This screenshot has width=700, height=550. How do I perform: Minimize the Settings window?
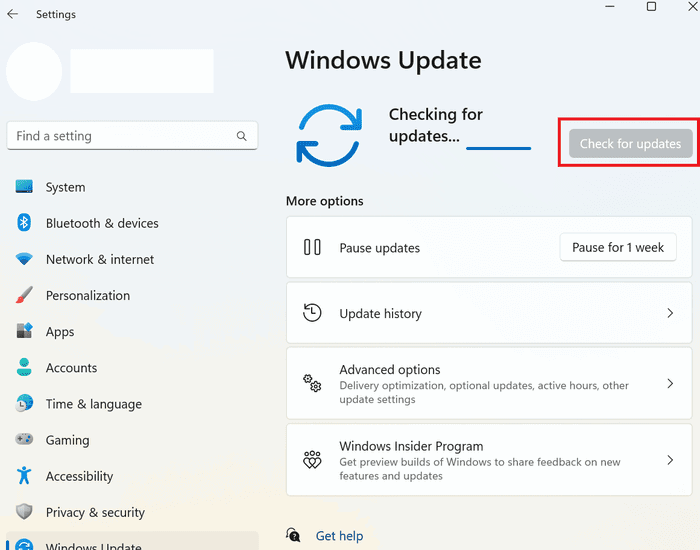coord(610,6)
